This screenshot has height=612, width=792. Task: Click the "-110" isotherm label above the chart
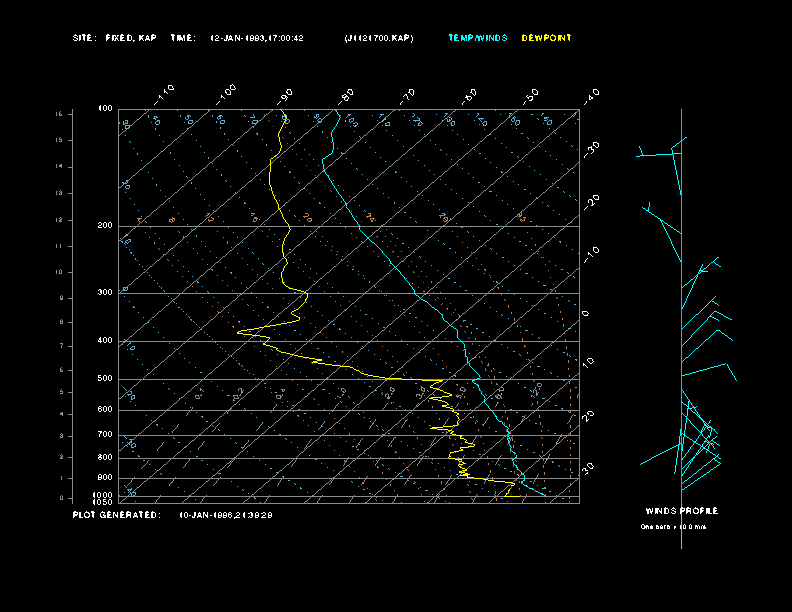[164, 95]
